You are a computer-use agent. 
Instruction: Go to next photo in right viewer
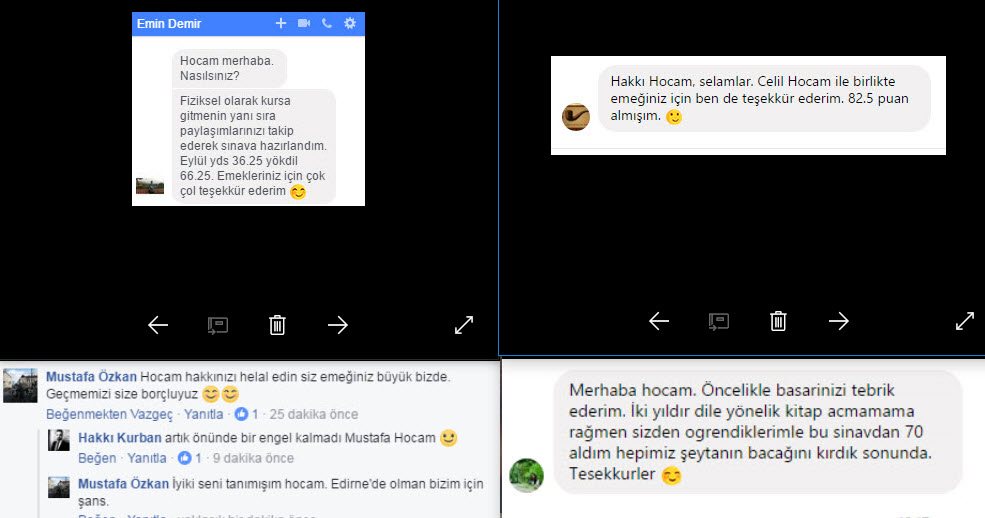[838, 321]
